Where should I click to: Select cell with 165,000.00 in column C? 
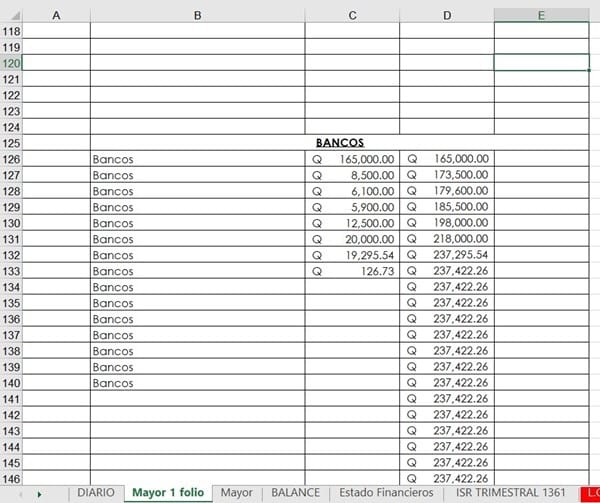(352, 159)
